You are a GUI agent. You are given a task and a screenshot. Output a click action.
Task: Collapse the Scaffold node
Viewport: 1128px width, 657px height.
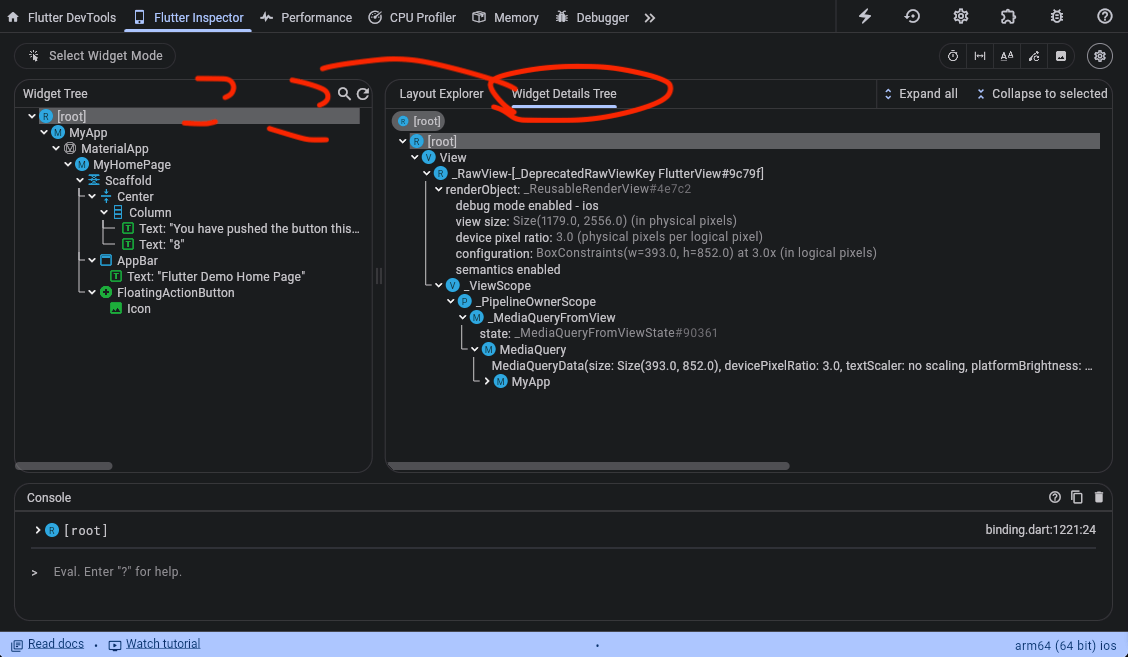pyautogui.click(x=80, y=181)
